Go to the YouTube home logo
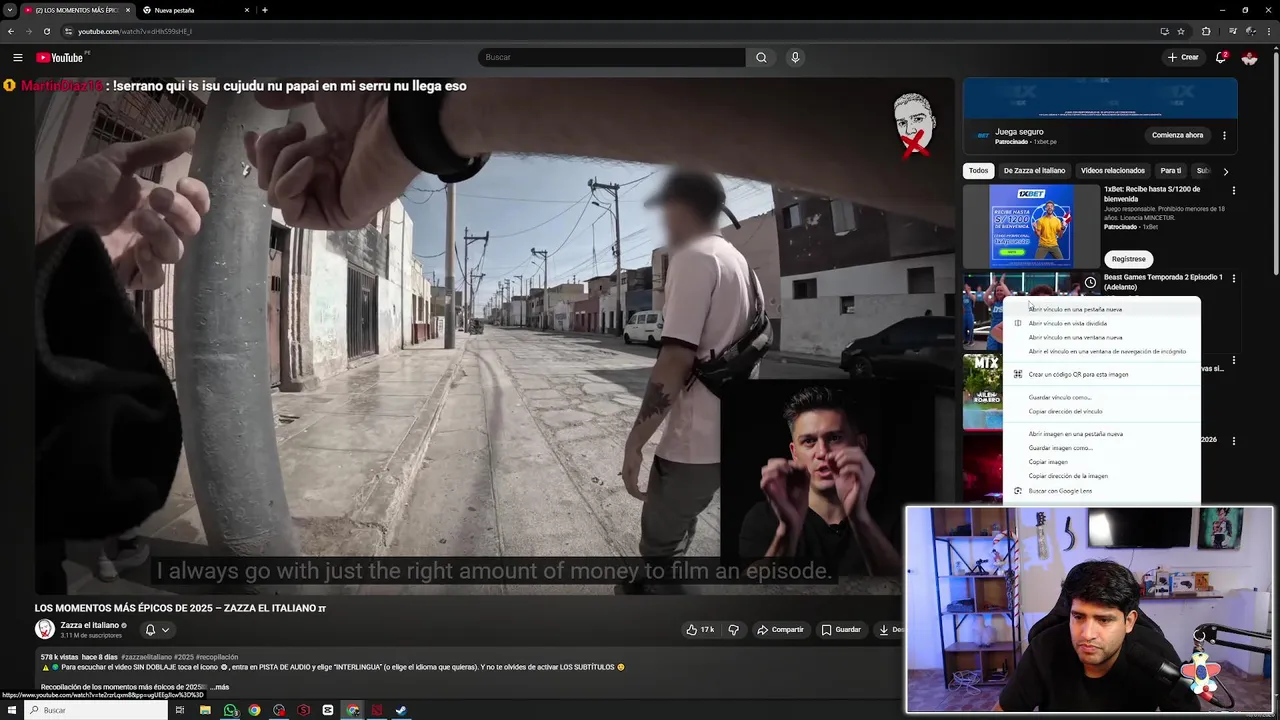The width and height of the screenshot is (1280, 720). [62, 57]
